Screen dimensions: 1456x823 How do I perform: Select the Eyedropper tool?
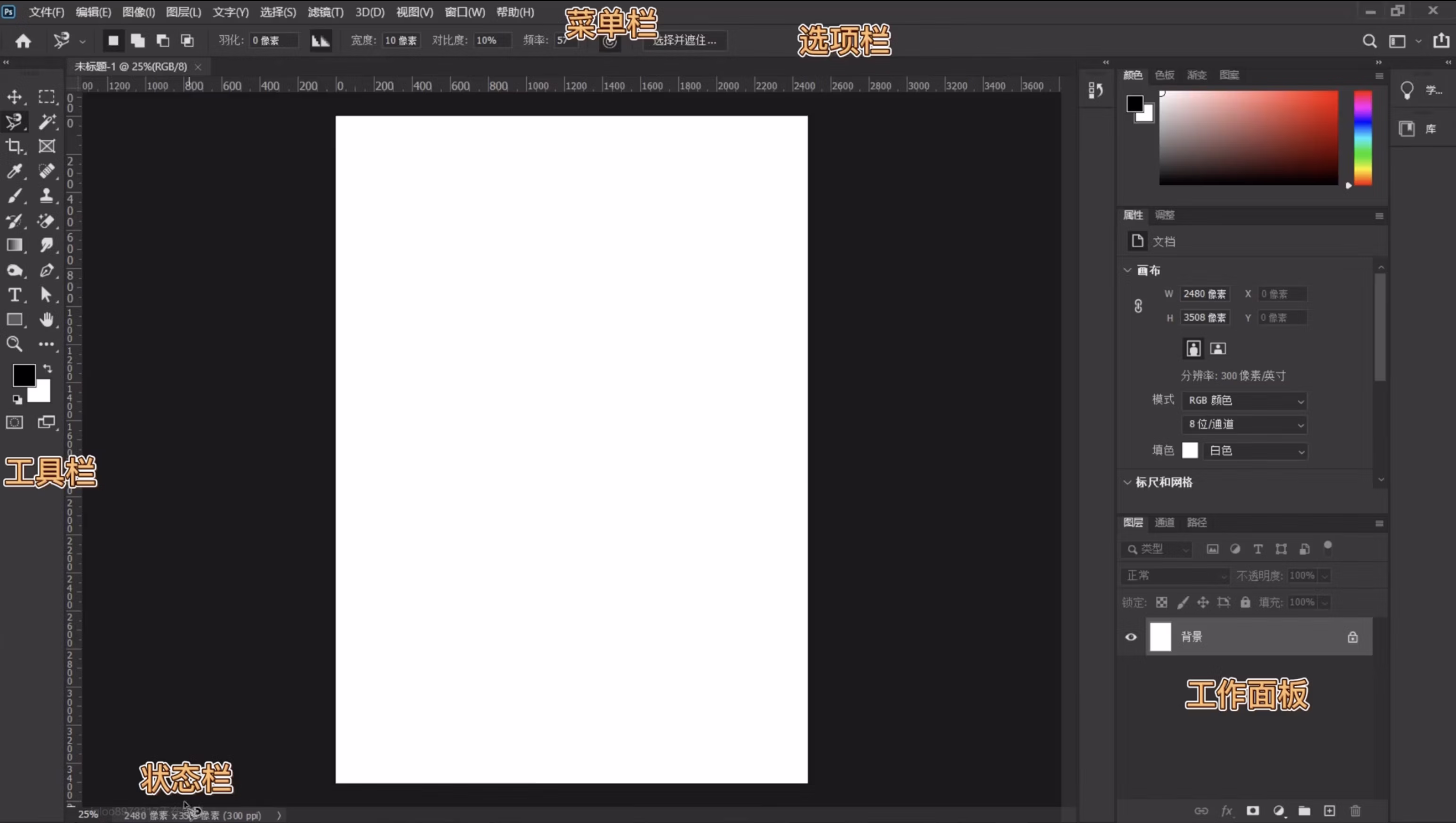[x=14, y=171]
